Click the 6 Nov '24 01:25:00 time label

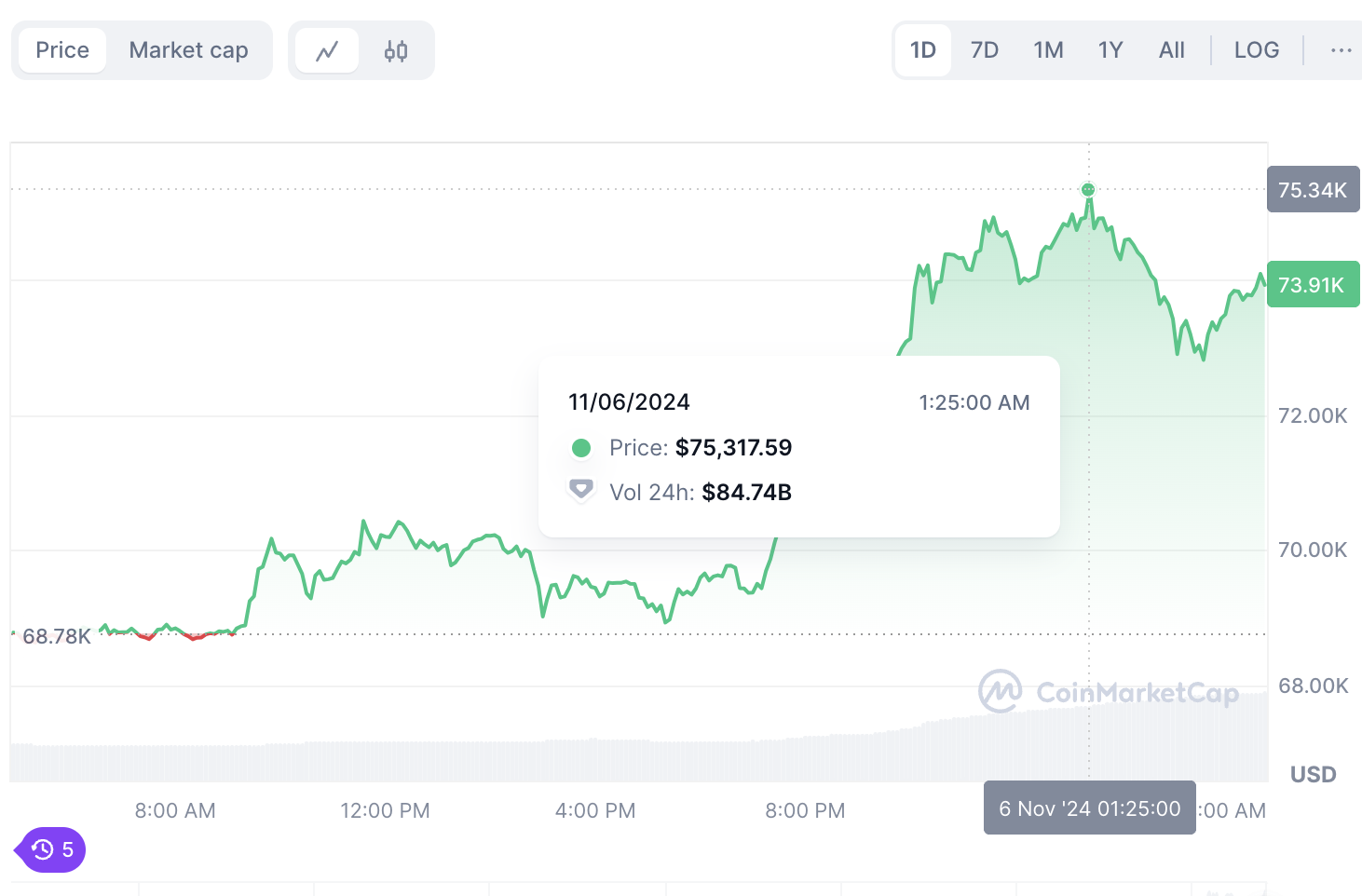coord(1089,808)
